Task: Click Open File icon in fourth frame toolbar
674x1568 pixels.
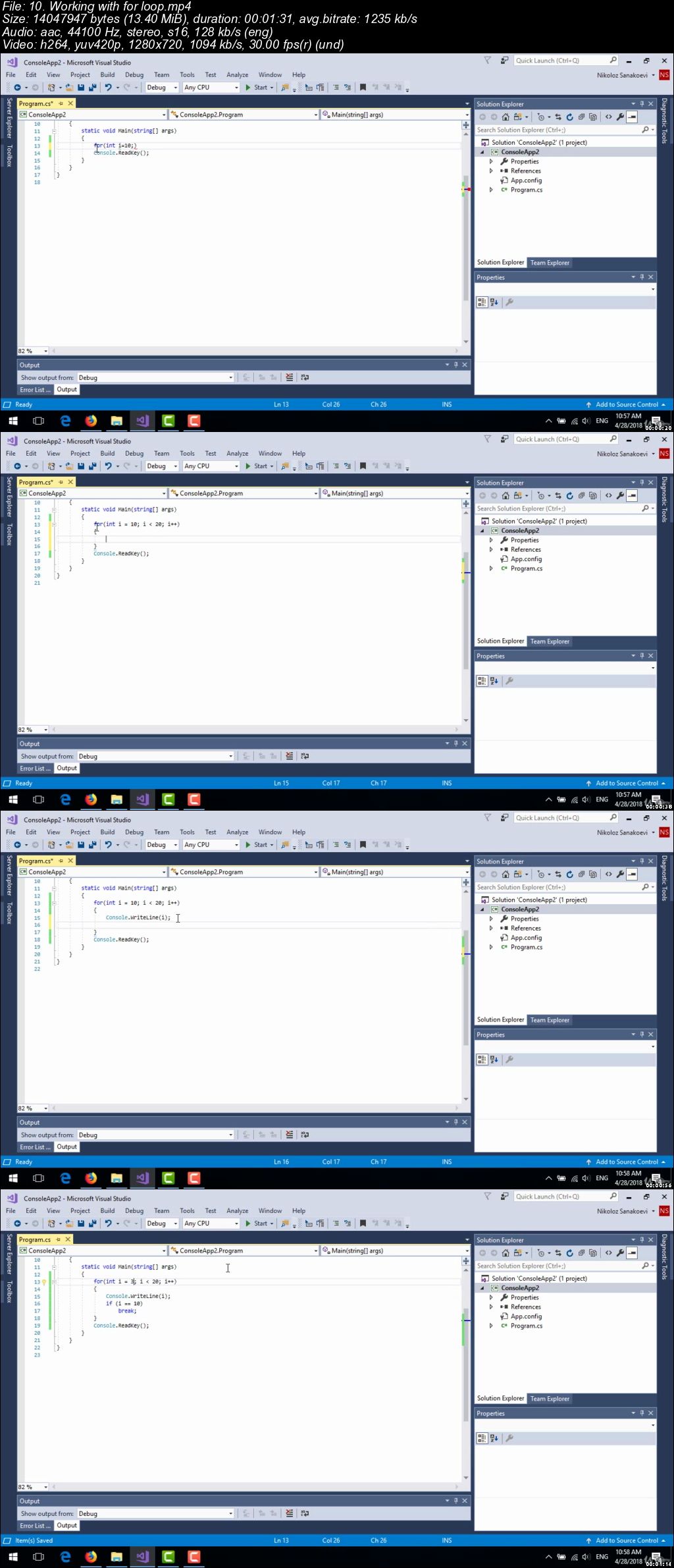Action: point(68,1223)
